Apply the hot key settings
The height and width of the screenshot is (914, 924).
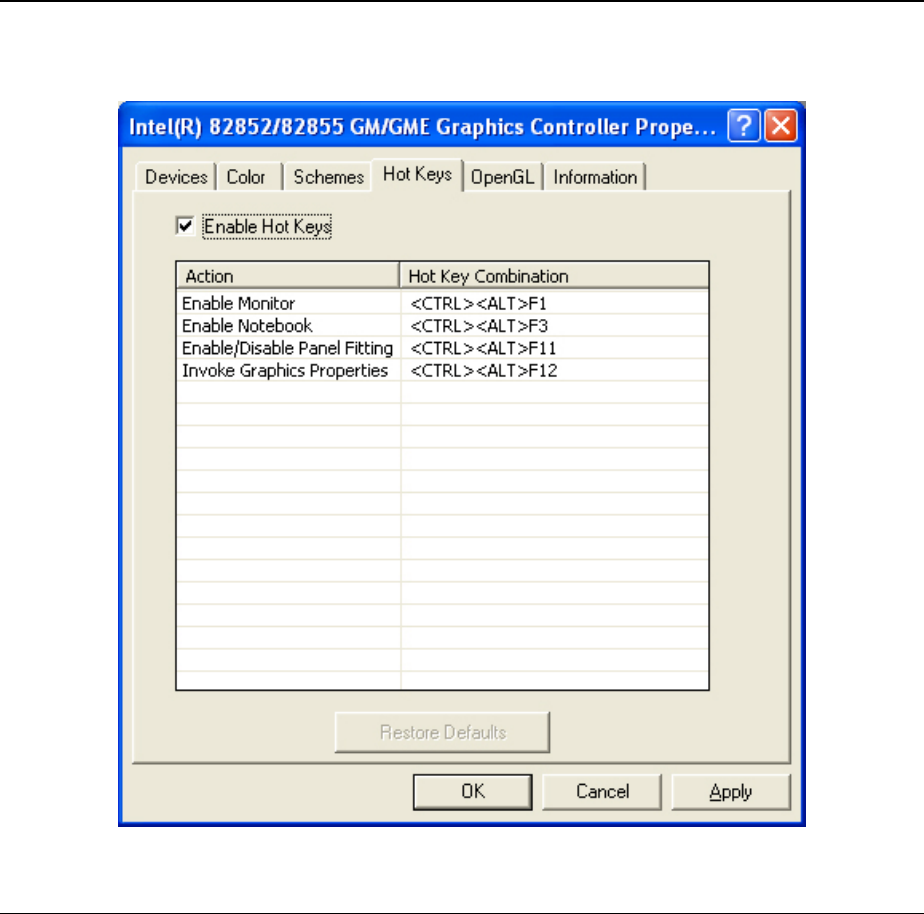point(731,791)
